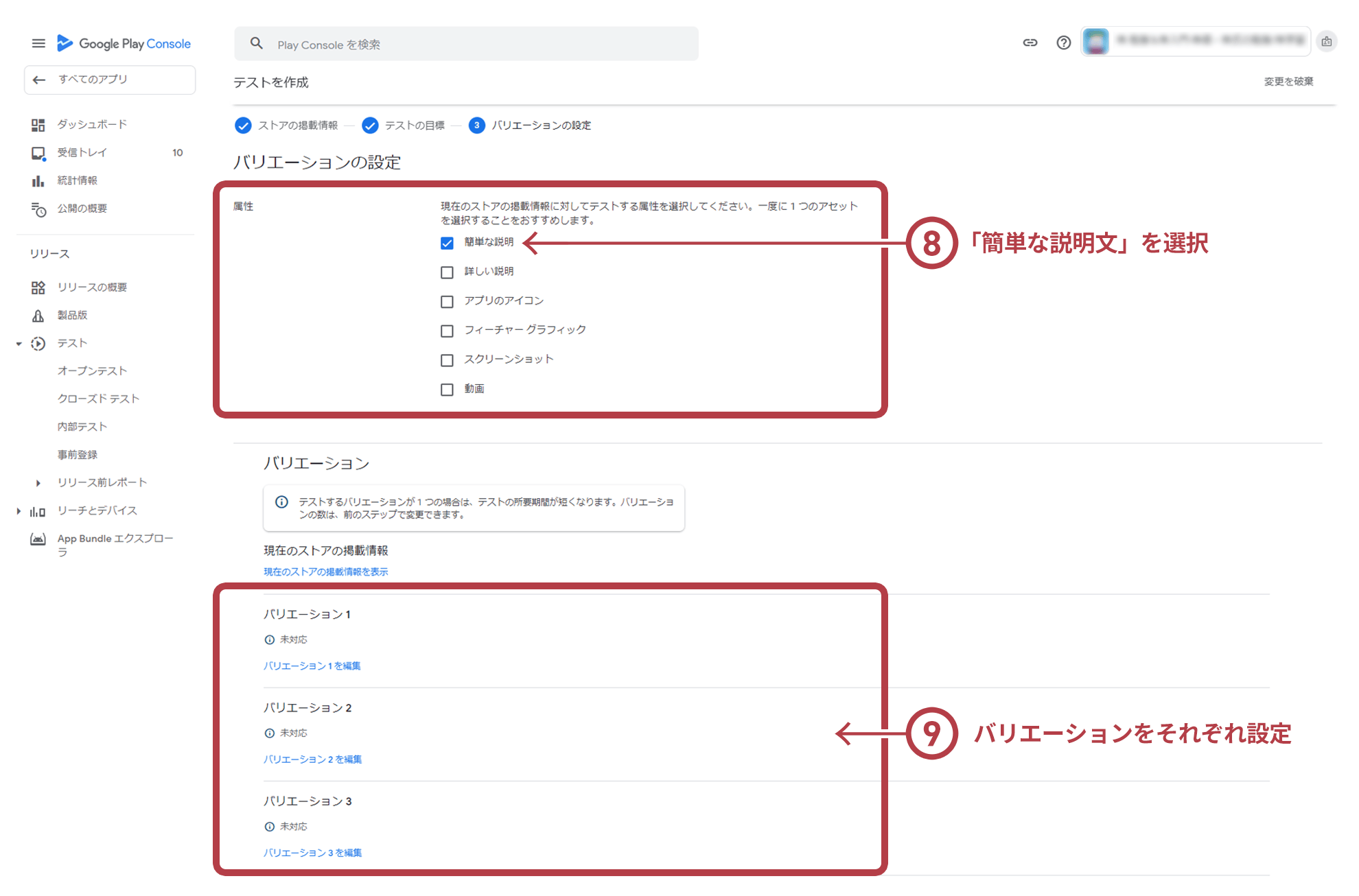Uncheck the 簡単な説明 checkbox

[x=447, y=243]
